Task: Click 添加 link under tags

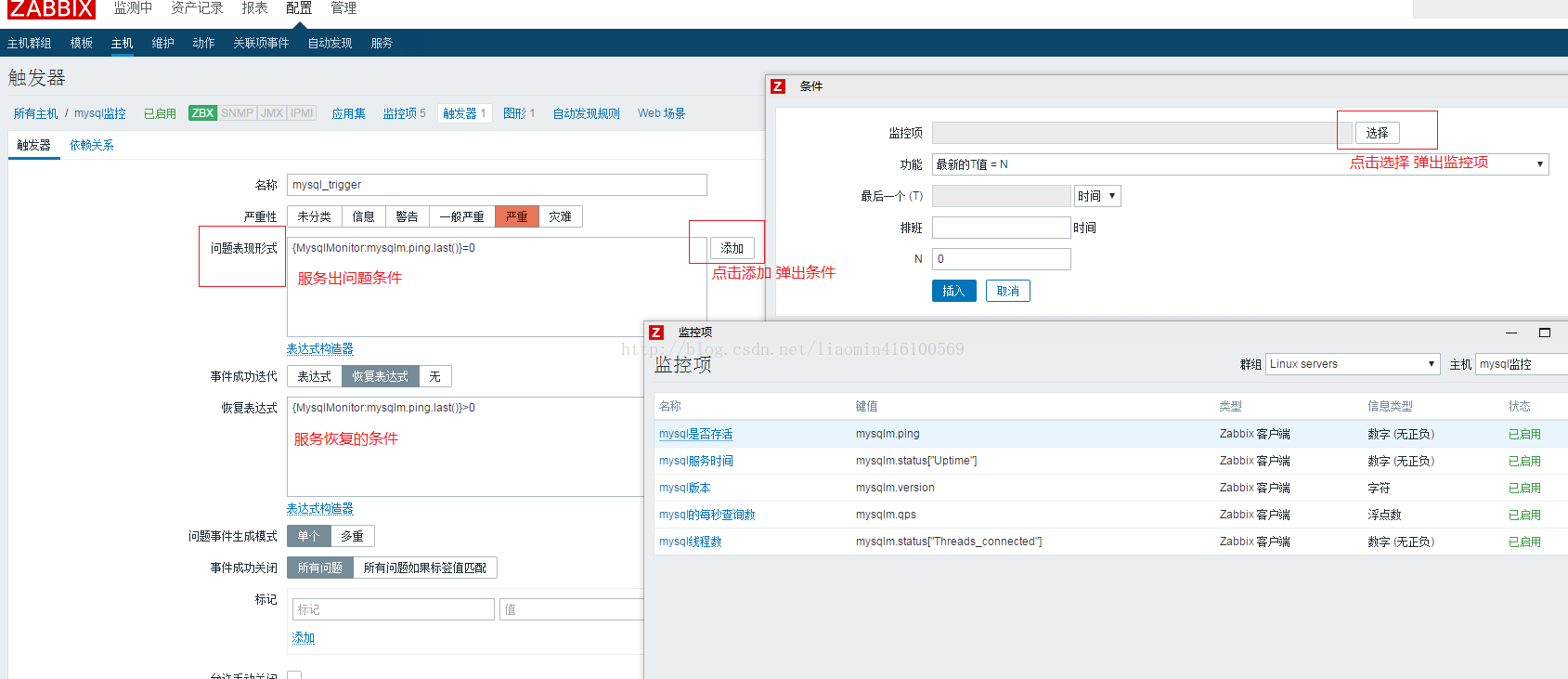Action: click(304, 638)
